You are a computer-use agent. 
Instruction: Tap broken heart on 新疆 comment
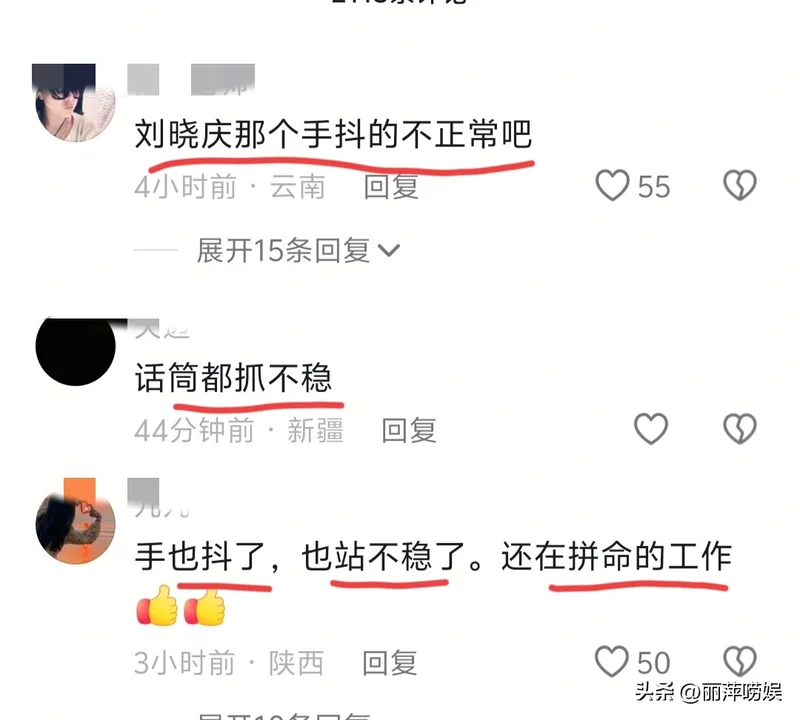(x=740, y=429)
